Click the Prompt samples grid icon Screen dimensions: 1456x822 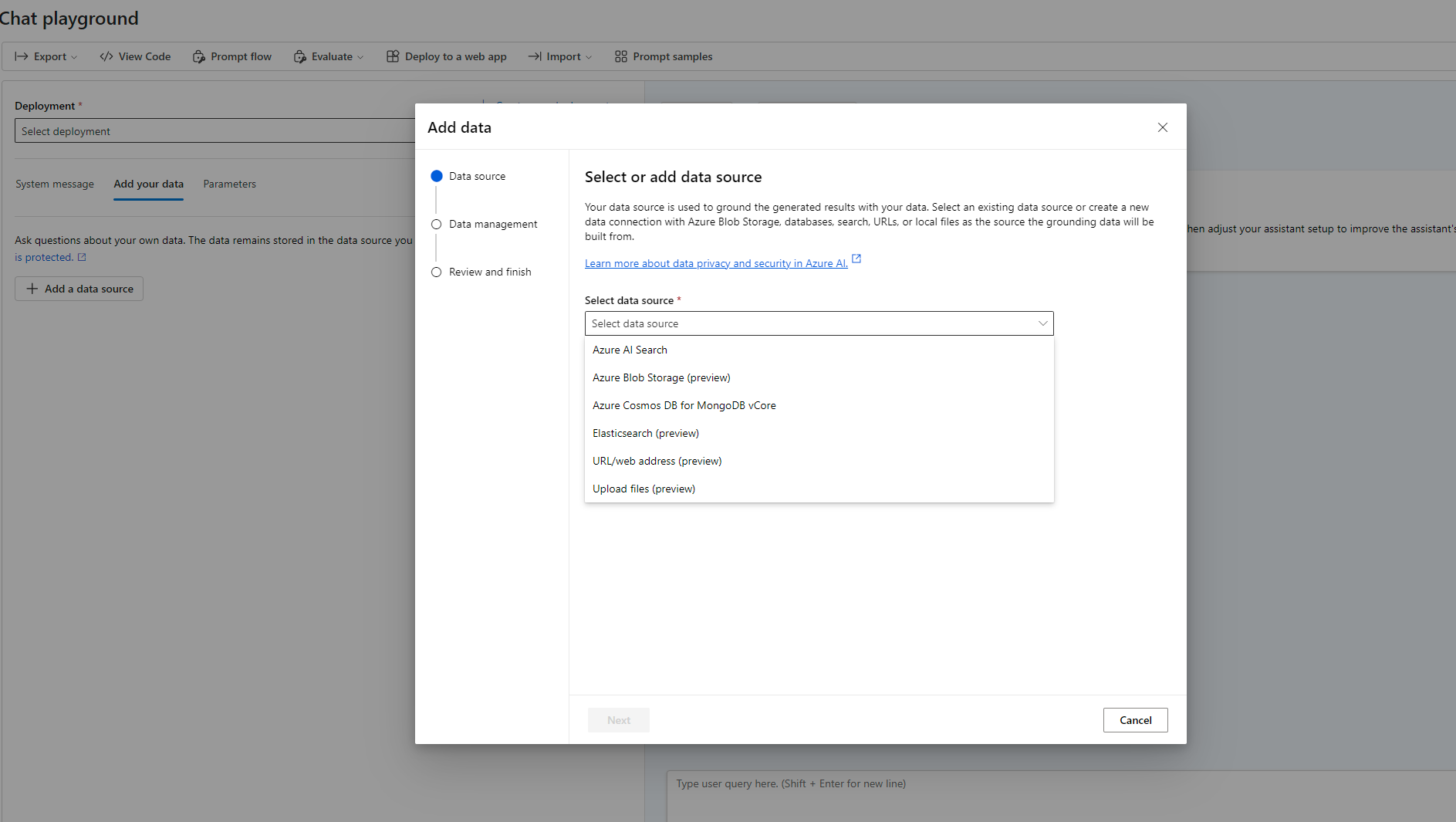(621, 56)
